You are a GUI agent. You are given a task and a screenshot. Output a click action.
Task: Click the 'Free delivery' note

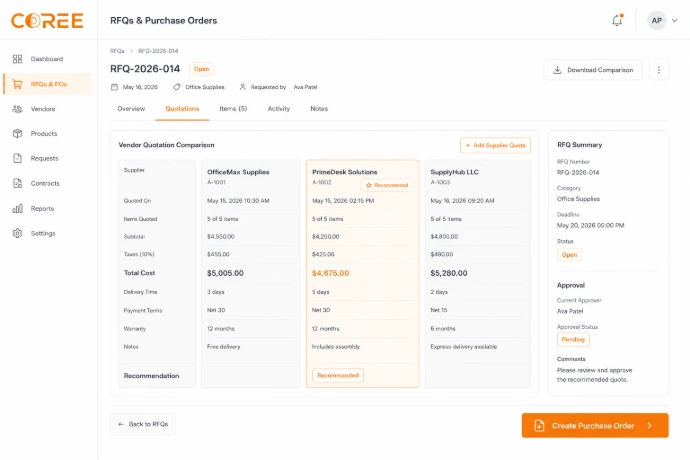[x=224, y=347]
